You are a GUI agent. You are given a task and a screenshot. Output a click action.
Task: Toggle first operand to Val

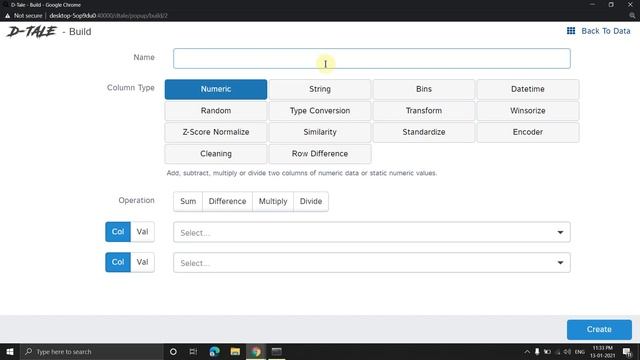(x=142, y=232)
